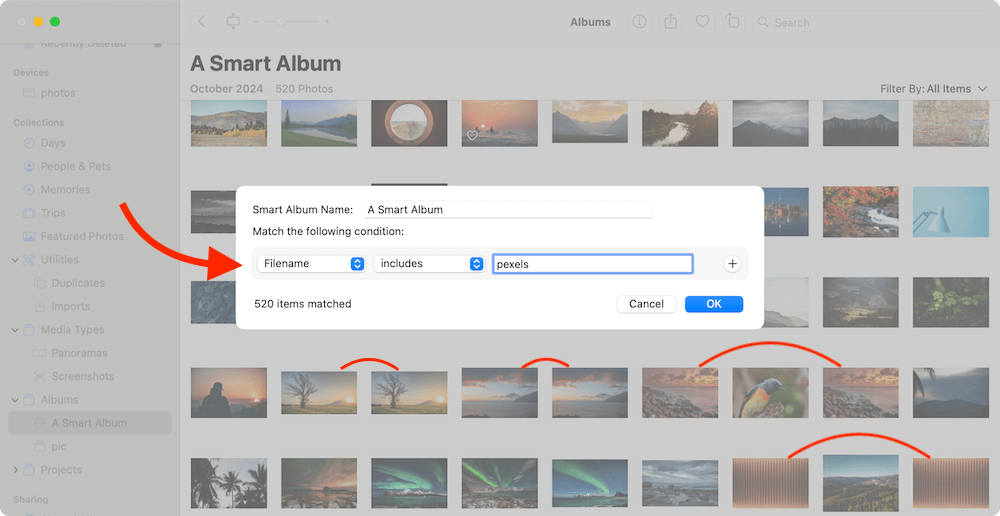Click the People & Pets person icon
The image size is (1000, 516).
[29, 166]
